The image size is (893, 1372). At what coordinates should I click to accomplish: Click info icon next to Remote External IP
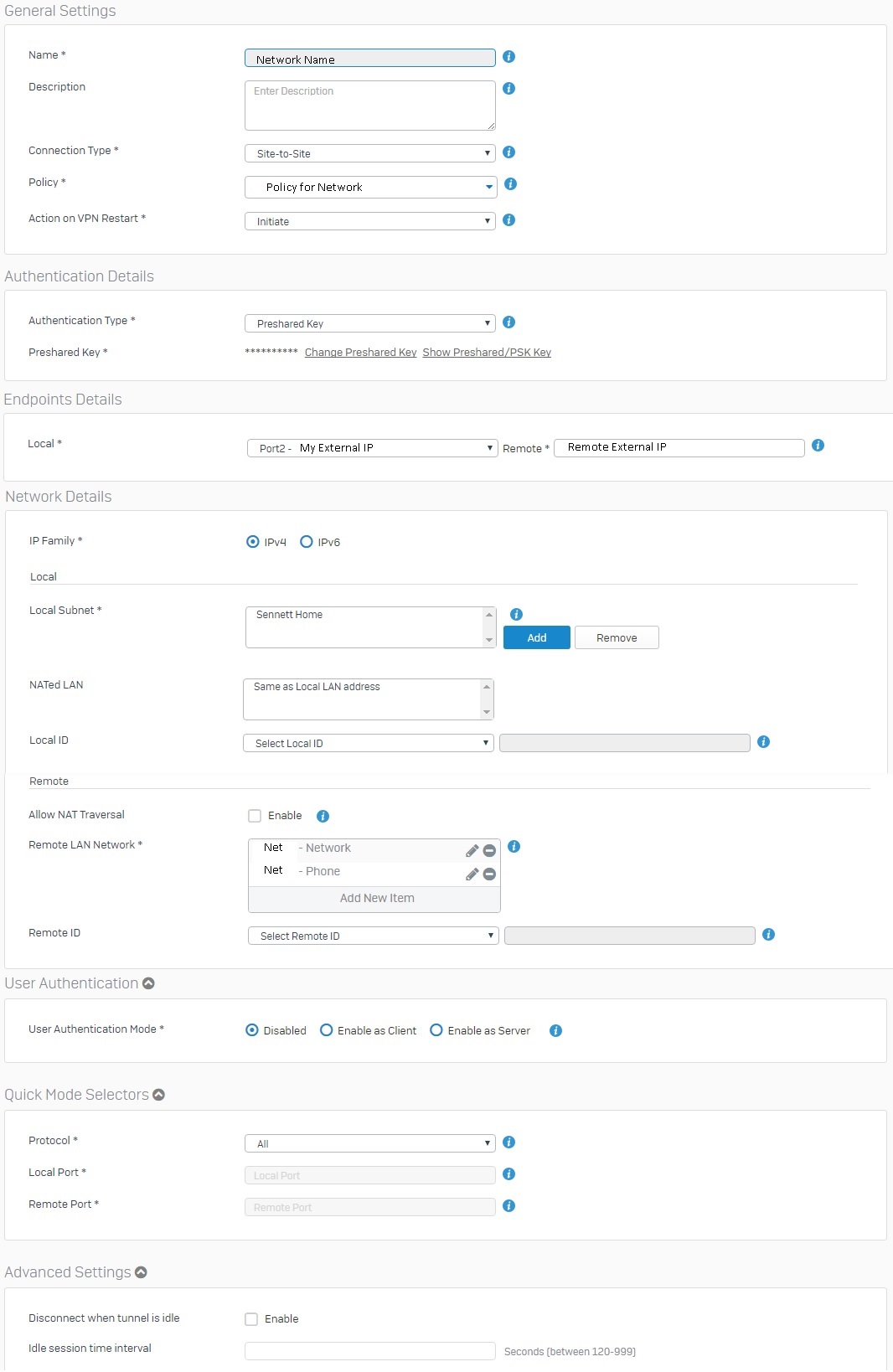pos(818,446)
